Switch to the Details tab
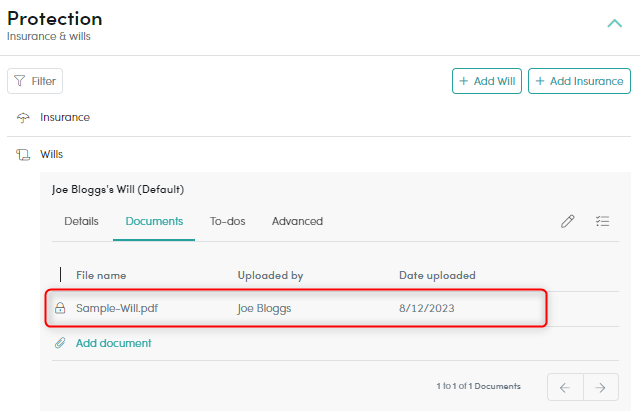Viewport: 640px width, 415px height. [81, 221]
